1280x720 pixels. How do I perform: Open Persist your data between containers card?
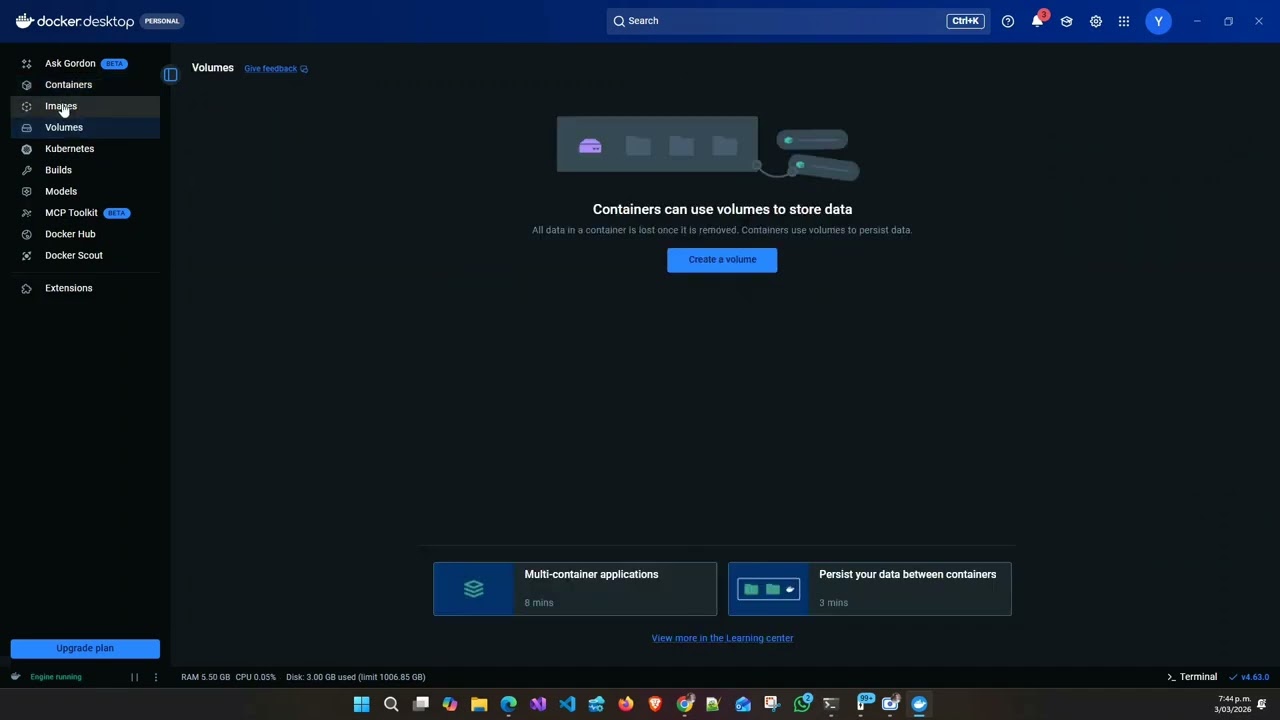[870, 589]
